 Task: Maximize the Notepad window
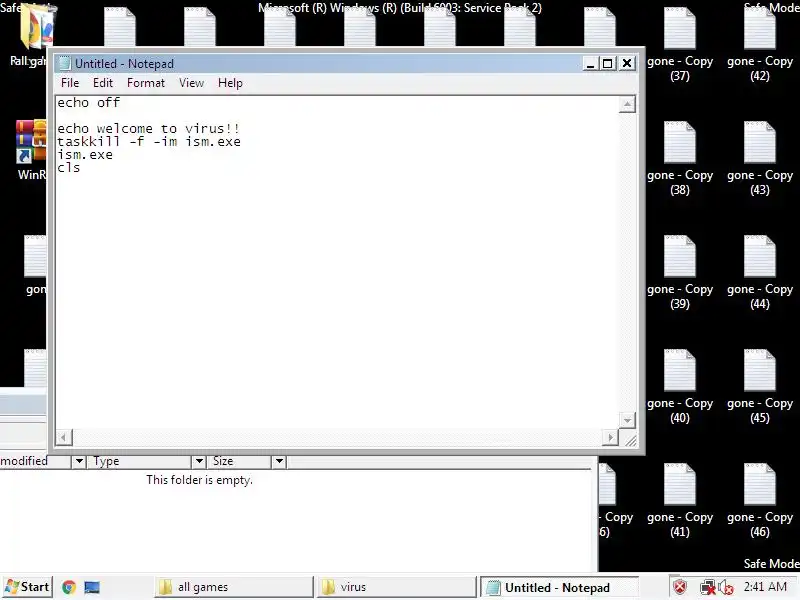coord(608,63)
